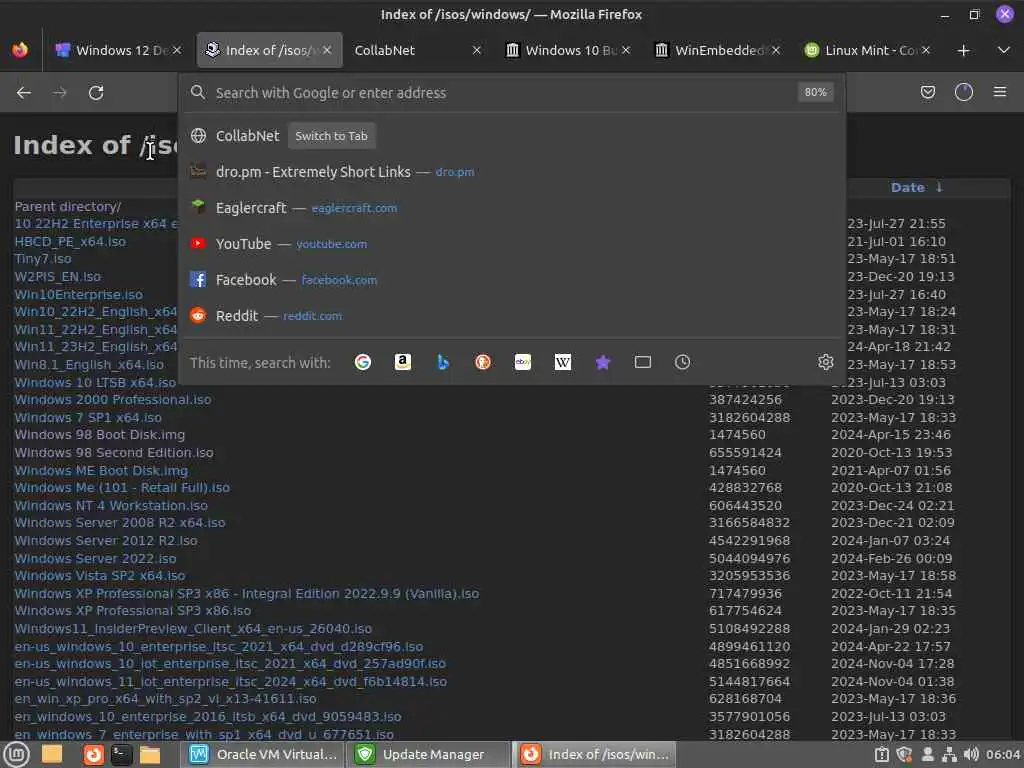1024x768 pixels.
Task: Open search settings gear icon
Action: [825, 362]
